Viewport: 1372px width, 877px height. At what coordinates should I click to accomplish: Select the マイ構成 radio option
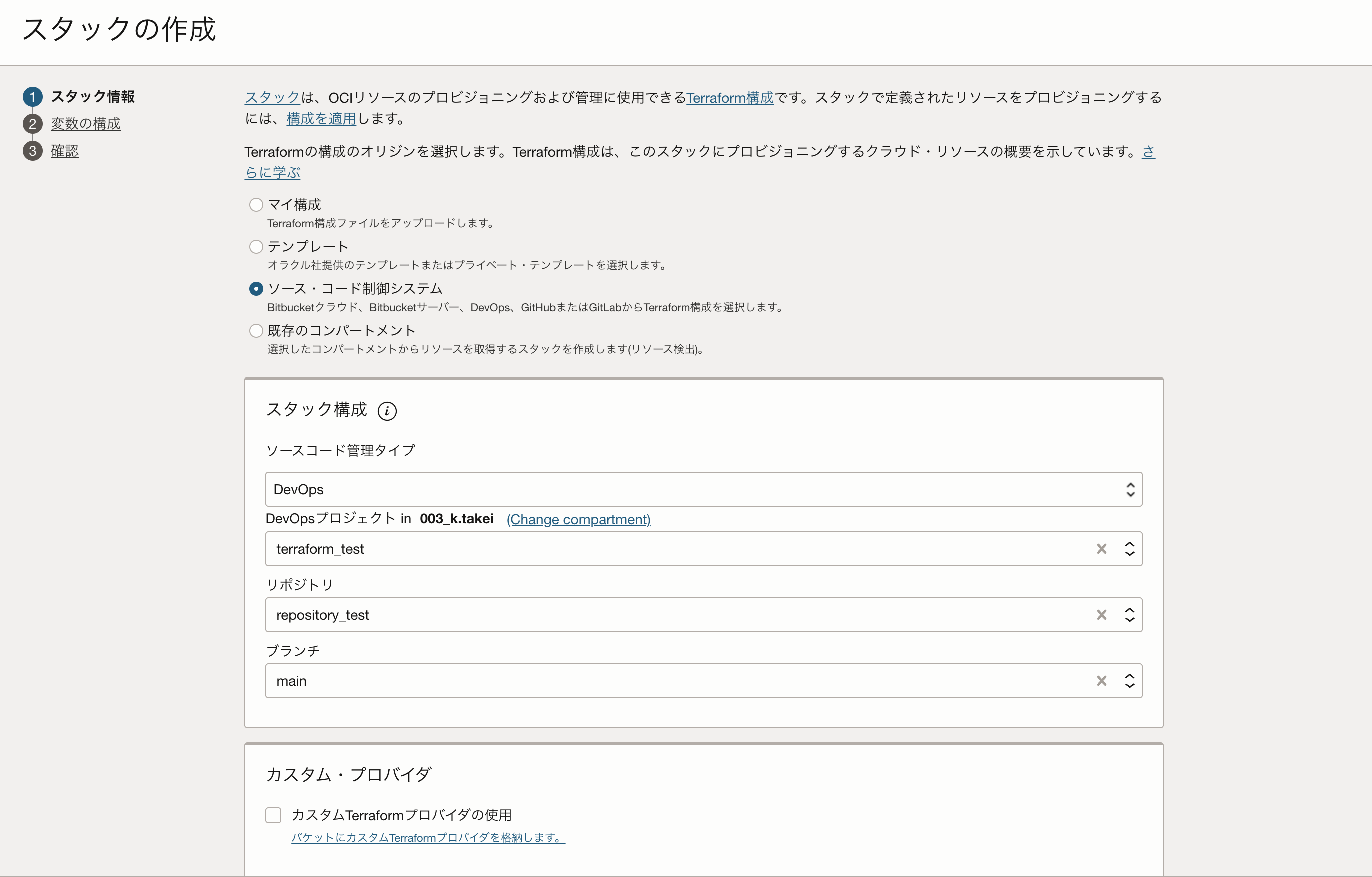click(x=256, y=205)
